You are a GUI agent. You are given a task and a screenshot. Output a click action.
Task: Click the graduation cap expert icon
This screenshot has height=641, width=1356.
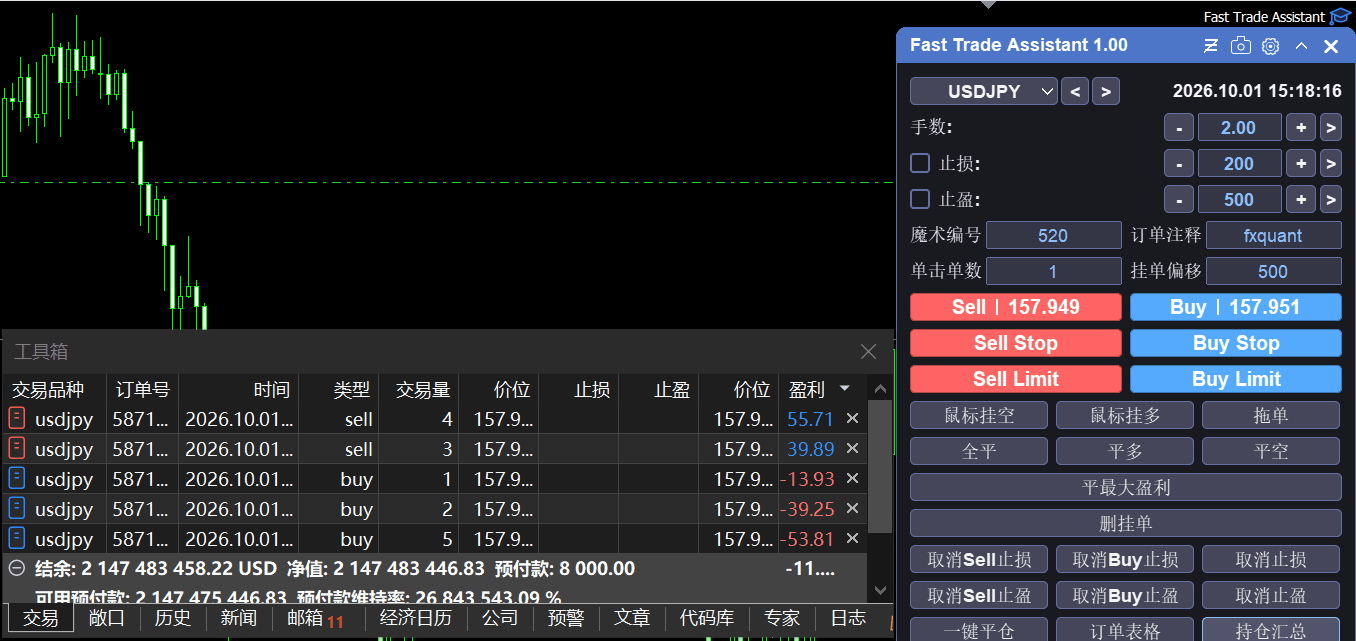pos(1340,17)
